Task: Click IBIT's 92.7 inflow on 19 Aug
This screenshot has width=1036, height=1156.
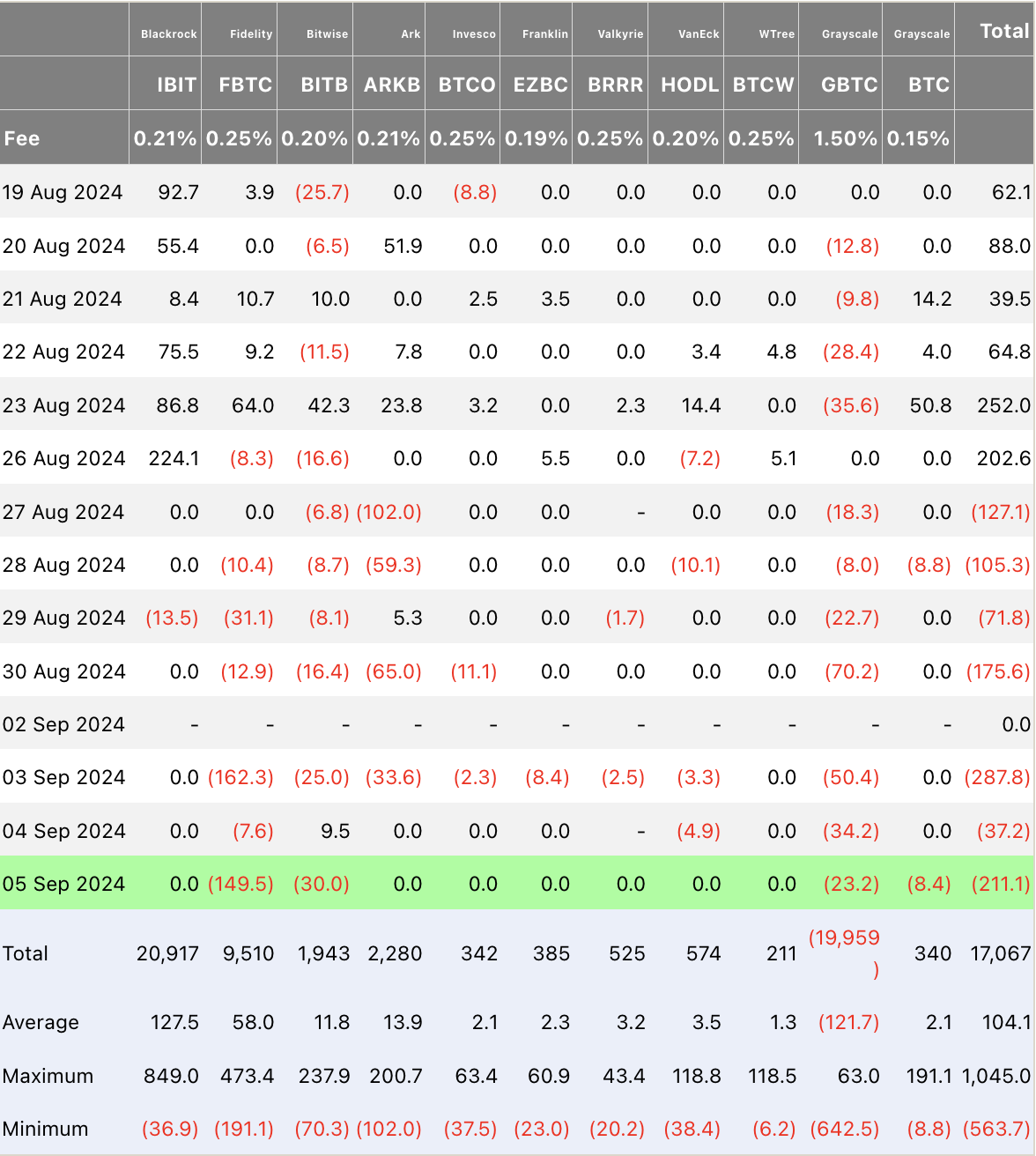Action: tap(179, 192)
